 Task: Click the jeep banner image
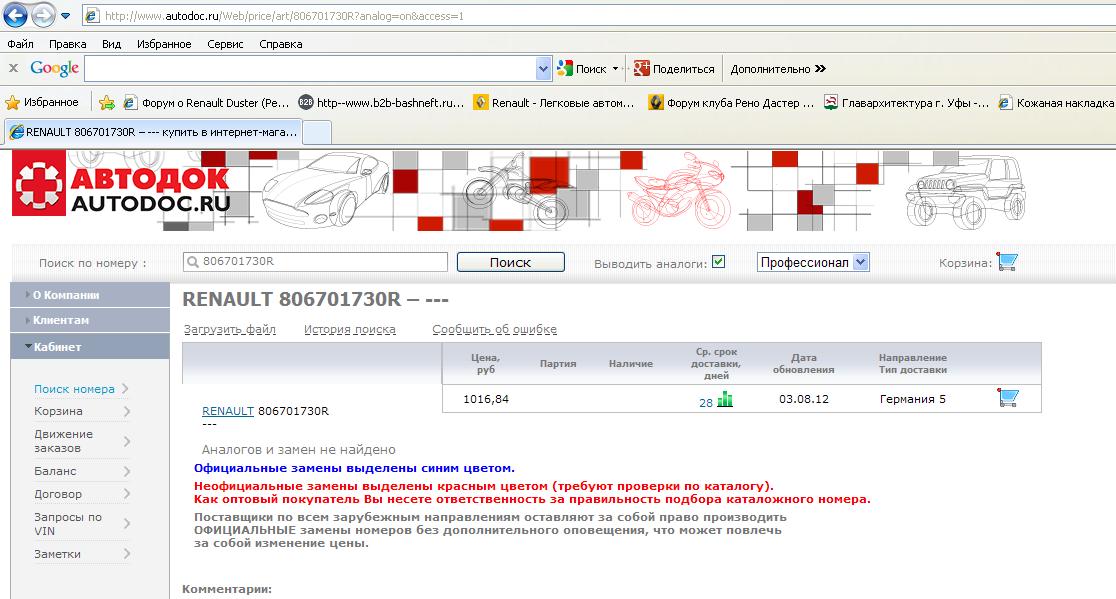coord(966,192)
